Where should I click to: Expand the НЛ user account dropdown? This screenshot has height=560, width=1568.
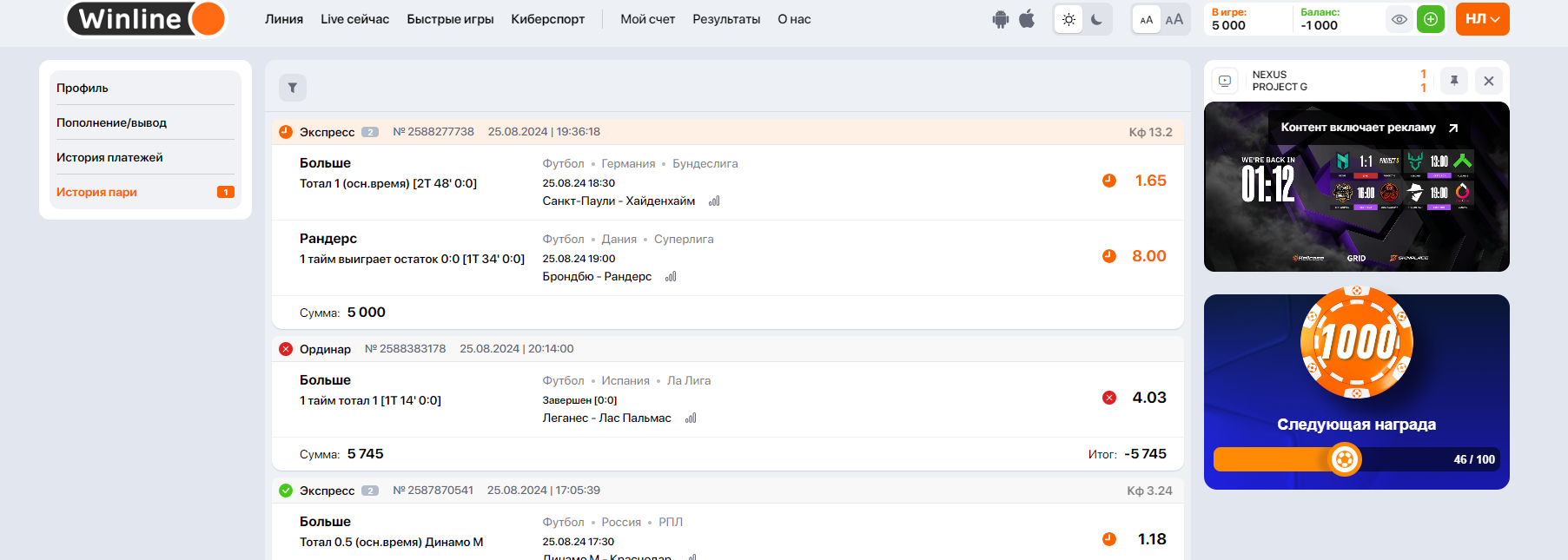(1482, 19)
